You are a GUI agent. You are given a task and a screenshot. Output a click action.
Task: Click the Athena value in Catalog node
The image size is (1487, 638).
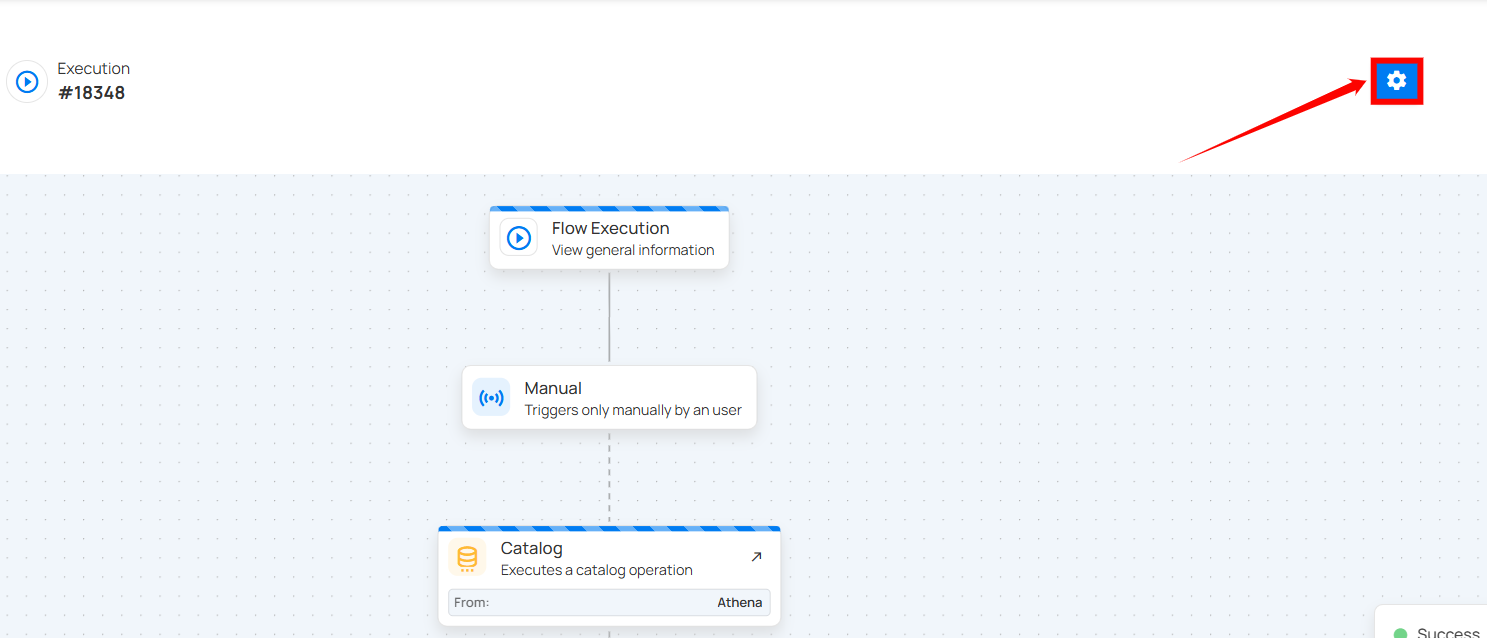pos(739,602)
